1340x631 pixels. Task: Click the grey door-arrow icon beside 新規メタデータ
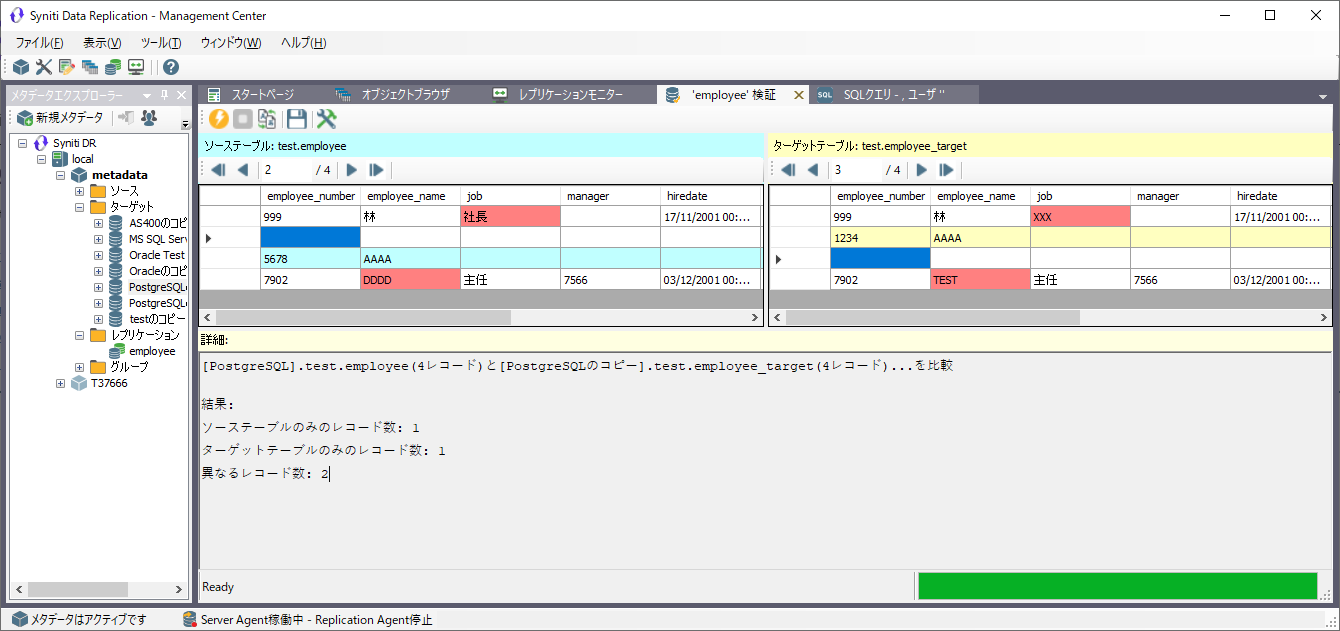coord(126,118)
